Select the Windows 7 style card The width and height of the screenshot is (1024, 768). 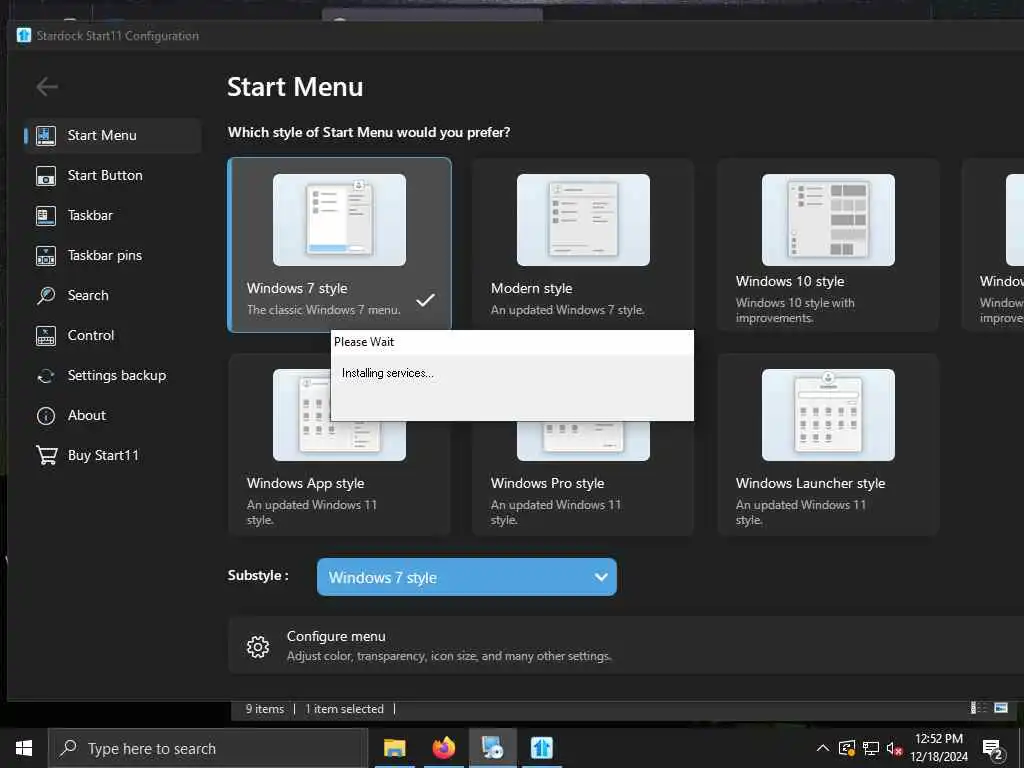pos(339,244)
